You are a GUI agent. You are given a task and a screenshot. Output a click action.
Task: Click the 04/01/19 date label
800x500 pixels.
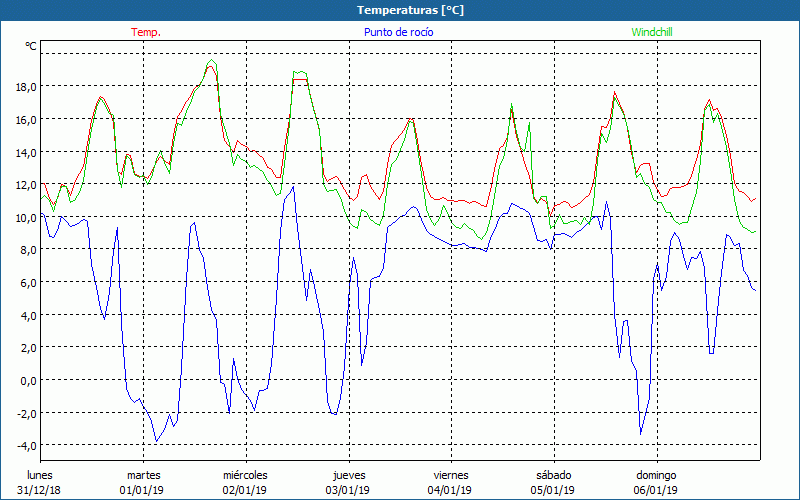coord(449,490)
